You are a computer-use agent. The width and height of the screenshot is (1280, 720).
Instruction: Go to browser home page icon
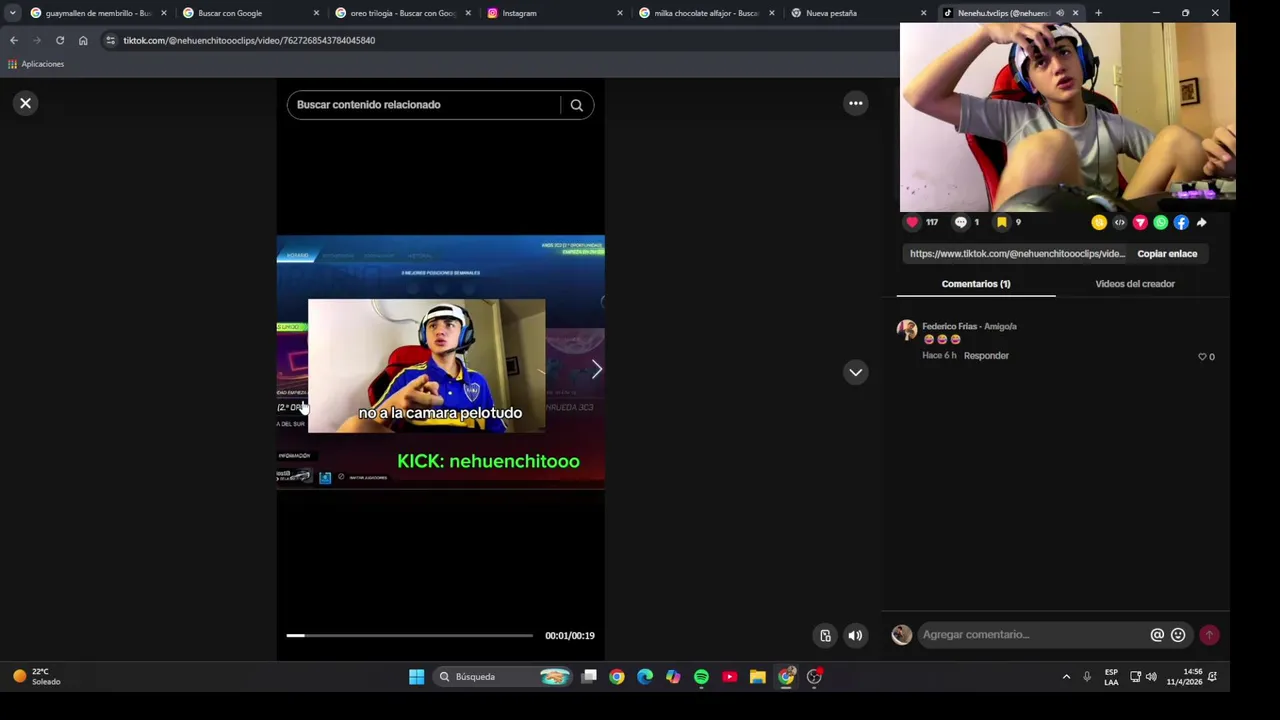click(x=83, y=40)
